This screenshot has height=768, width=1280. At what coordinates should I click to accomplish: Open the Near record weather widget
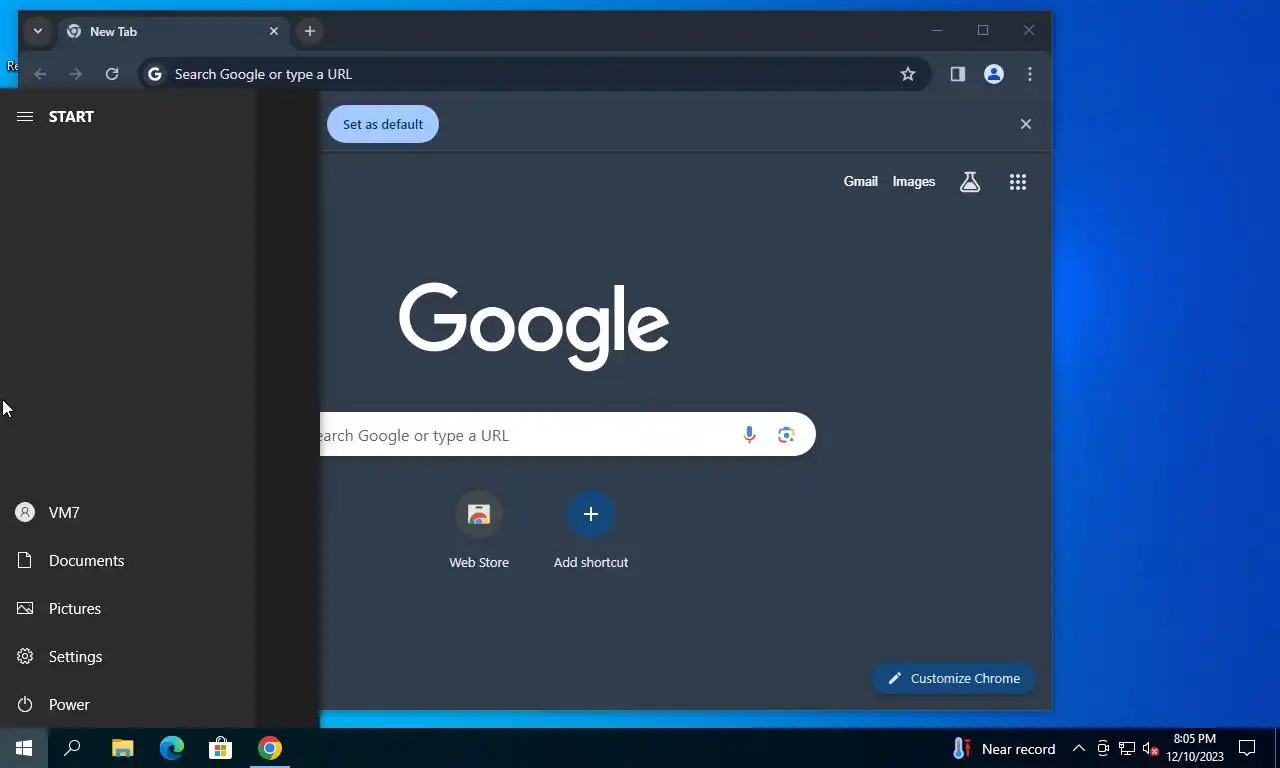point(1003,749)
